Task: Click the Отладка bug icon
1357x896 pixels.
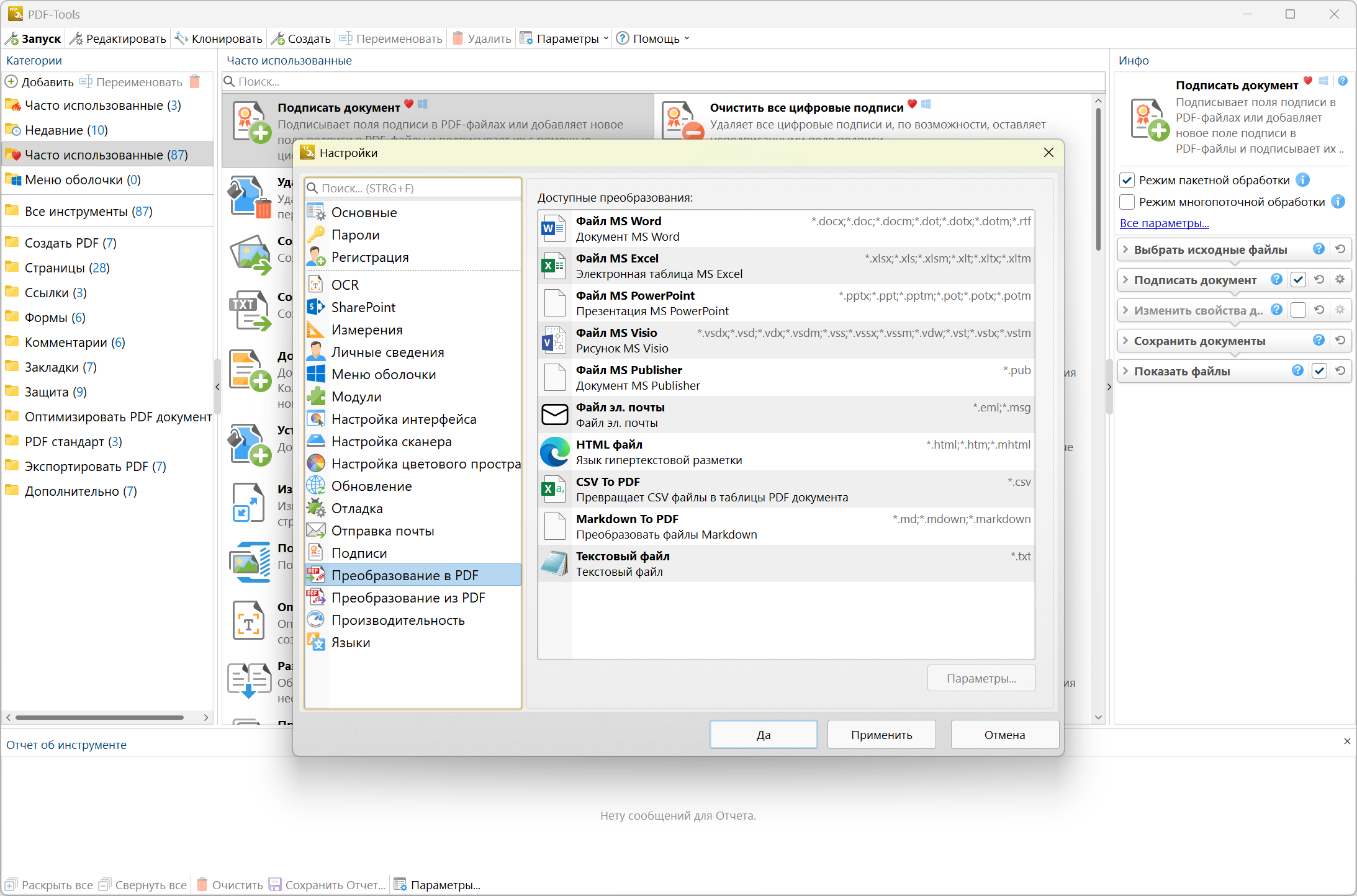Action: (x=316, y=508)
